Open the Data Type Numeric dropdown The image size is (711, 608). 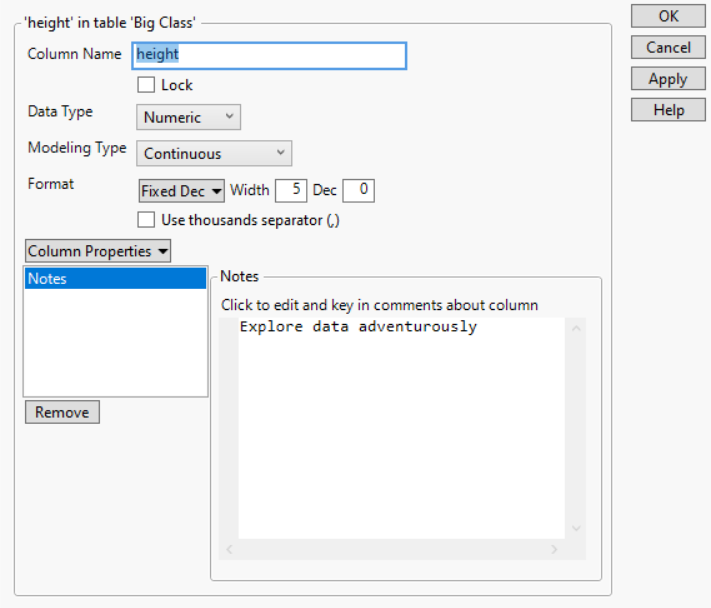[188, 117]
